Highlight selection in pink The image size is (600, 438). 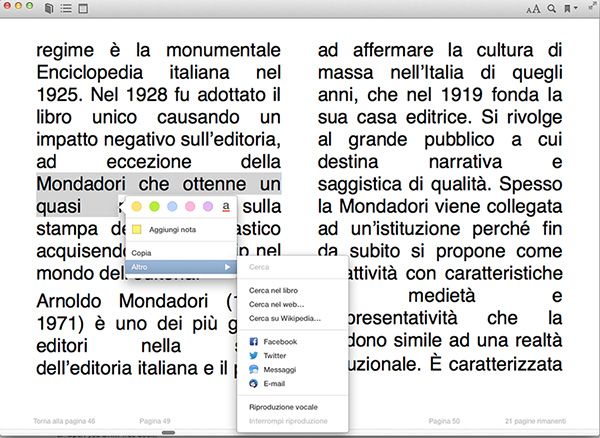[190, 207]
